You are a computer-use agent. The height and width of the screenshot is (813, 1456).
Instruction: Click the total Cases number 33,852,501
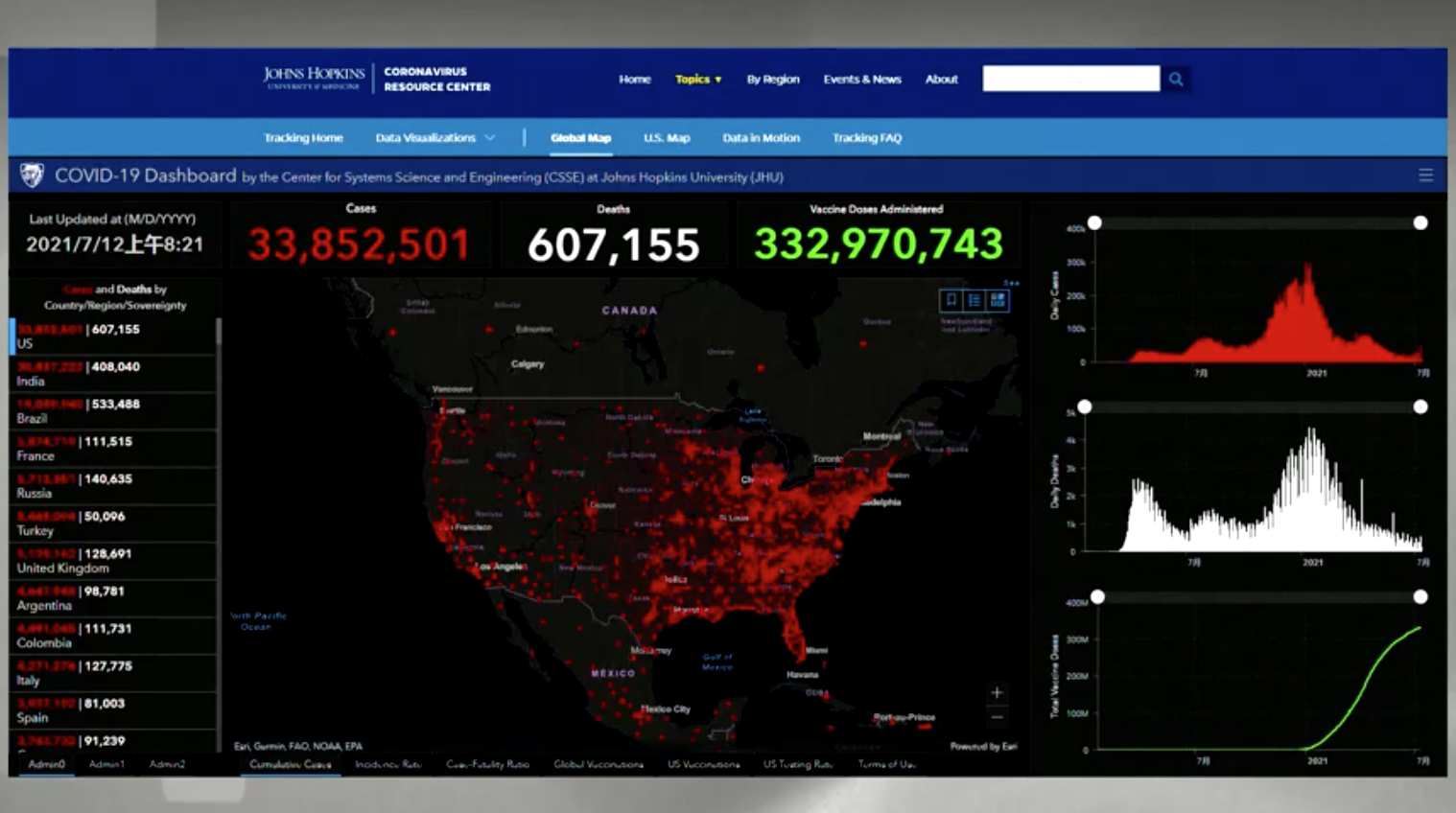360,244
